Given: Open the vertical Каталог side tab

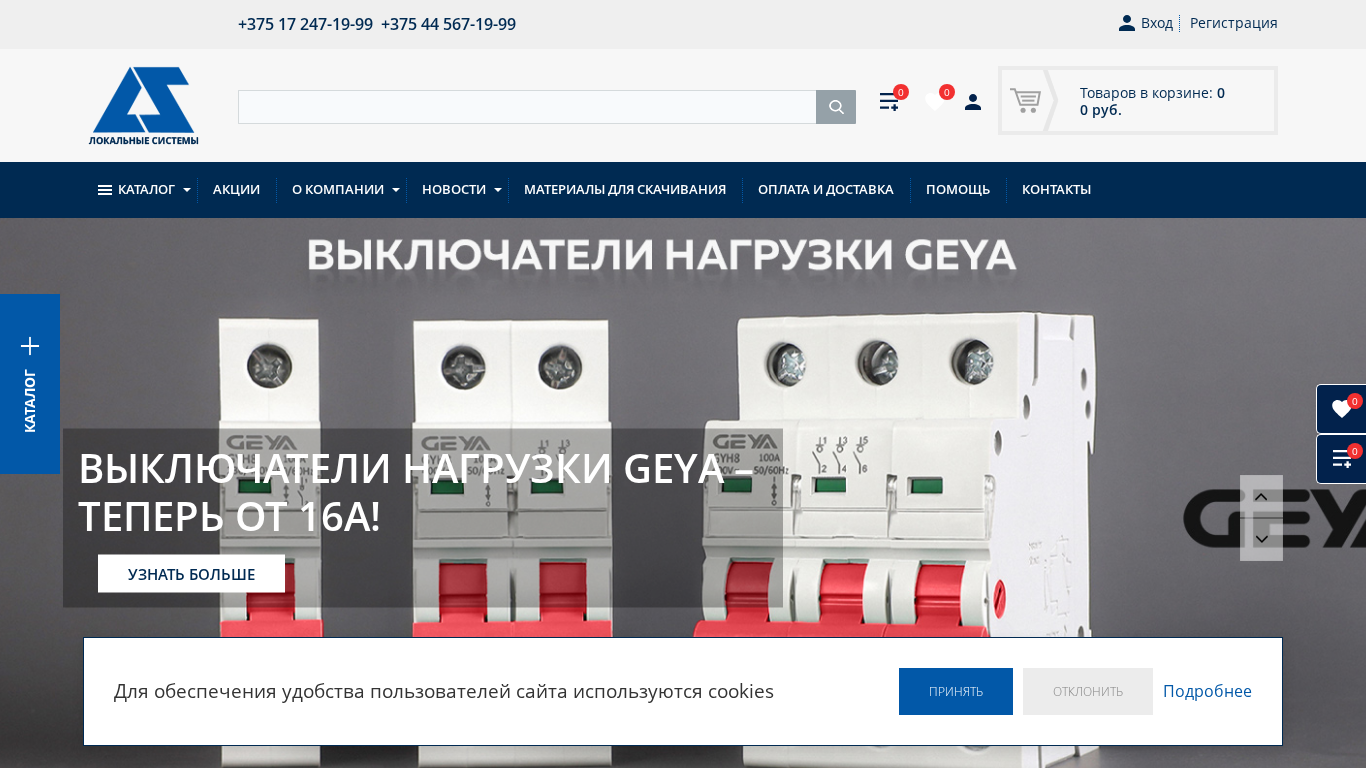Looking at the screenshot, I should coord(30,384).
